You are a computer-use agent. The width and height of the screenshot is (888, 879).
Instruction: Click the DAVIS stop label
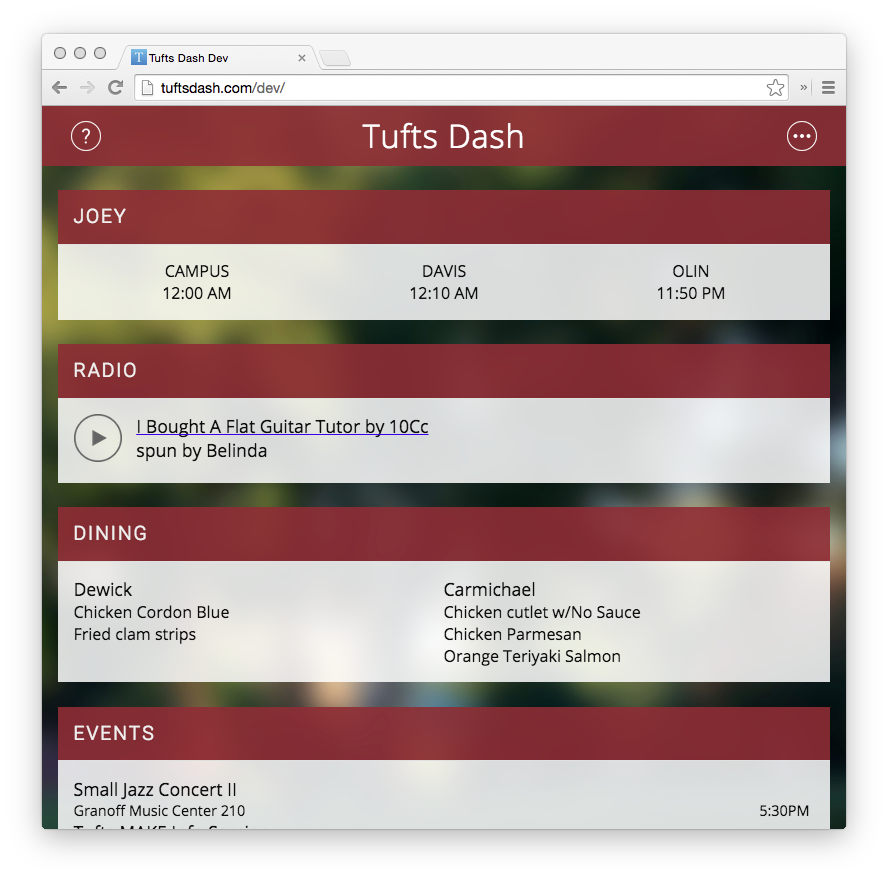pyautogui.click(x=444, y=271)
